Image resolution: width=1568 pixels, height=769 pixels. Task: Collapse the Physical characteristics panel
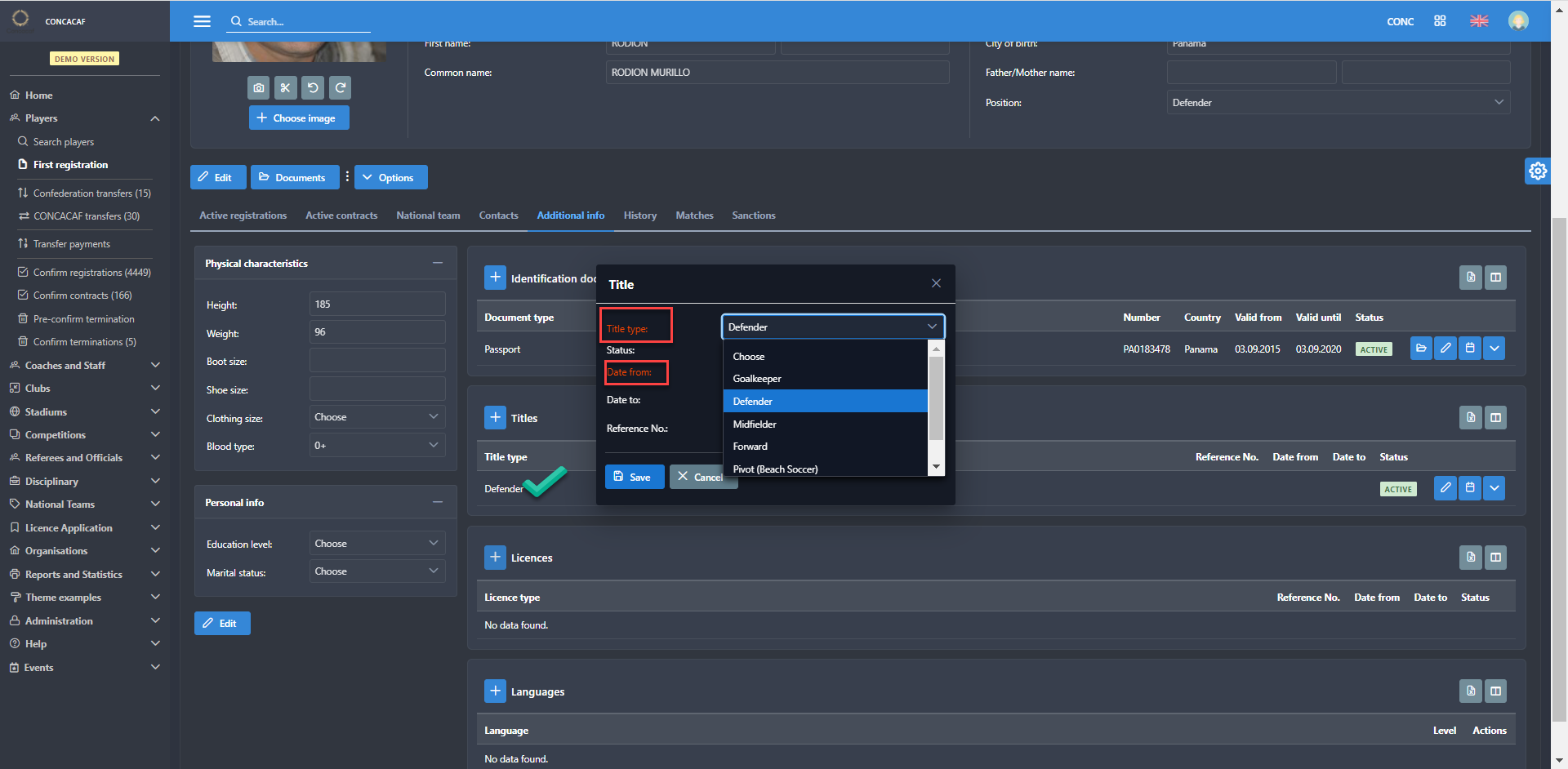[438, 263]
